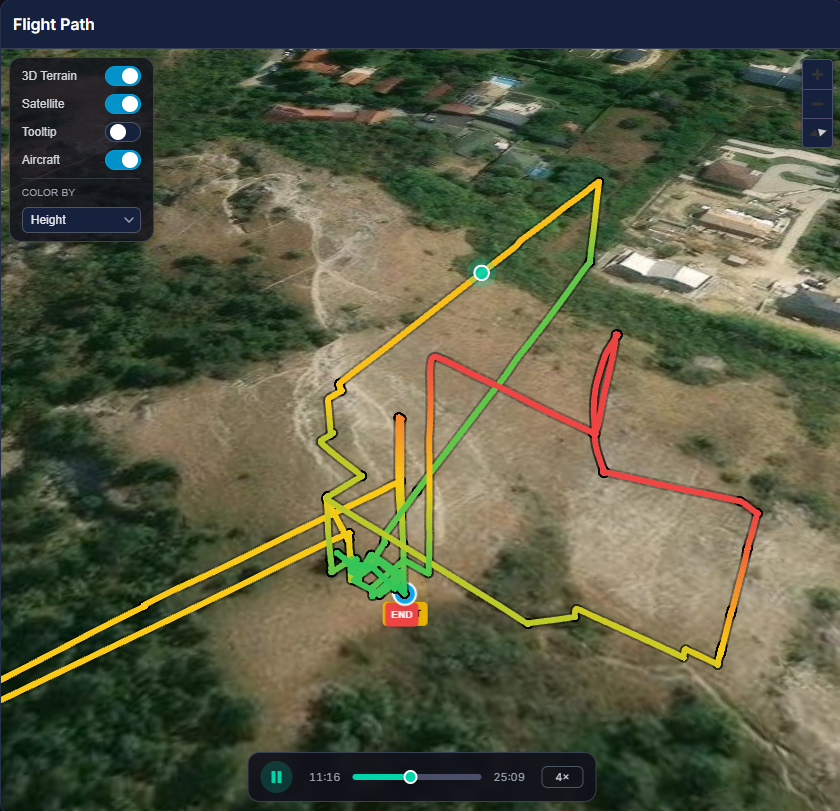Click the total duration label 25:09
The height and width of the screenshot is (811, 840).
508,776
